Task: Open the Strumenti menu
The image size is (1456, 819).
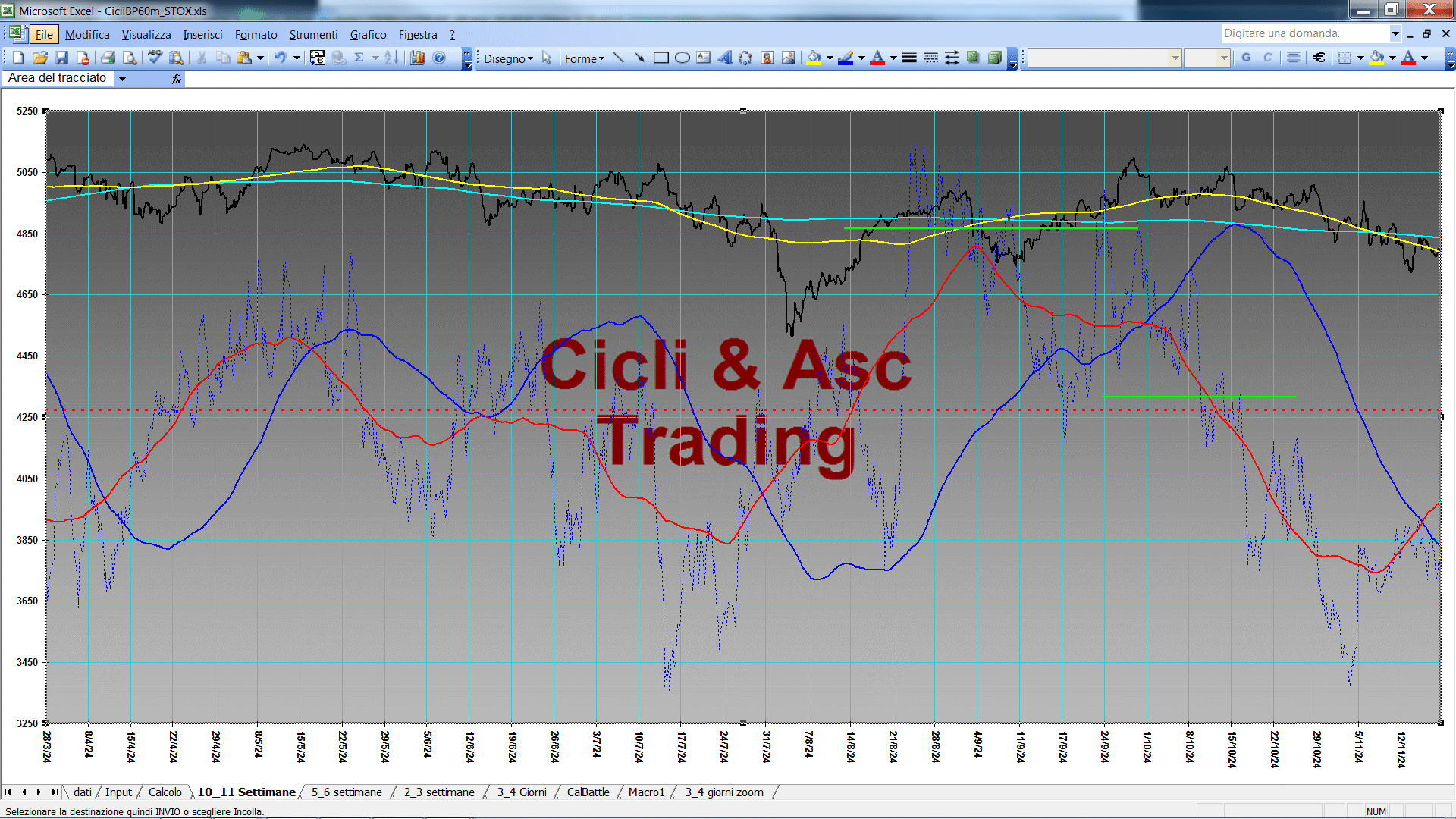Action: 313,34
